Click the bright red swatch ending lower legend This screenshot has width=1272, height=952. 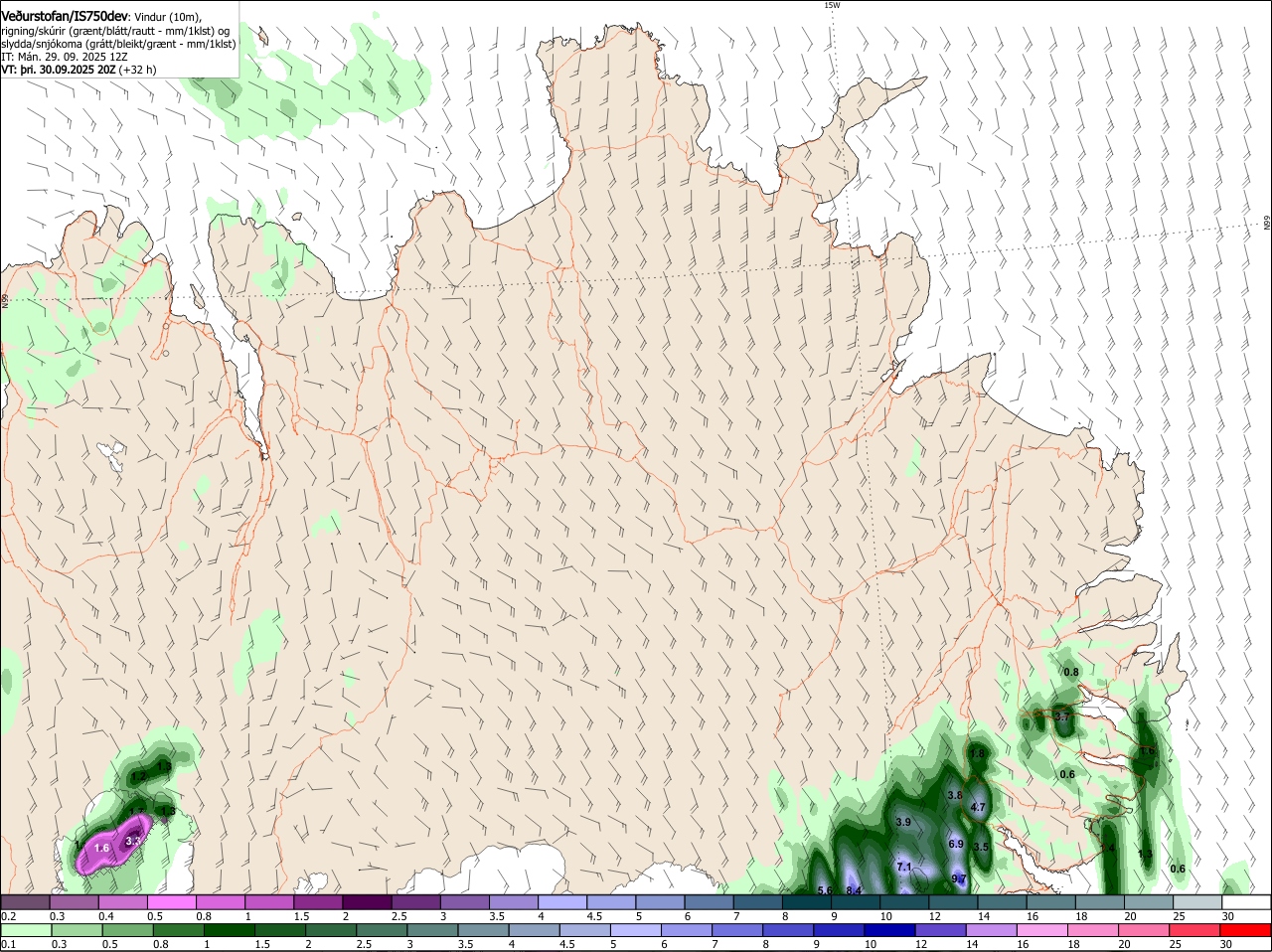point(1246,930)
